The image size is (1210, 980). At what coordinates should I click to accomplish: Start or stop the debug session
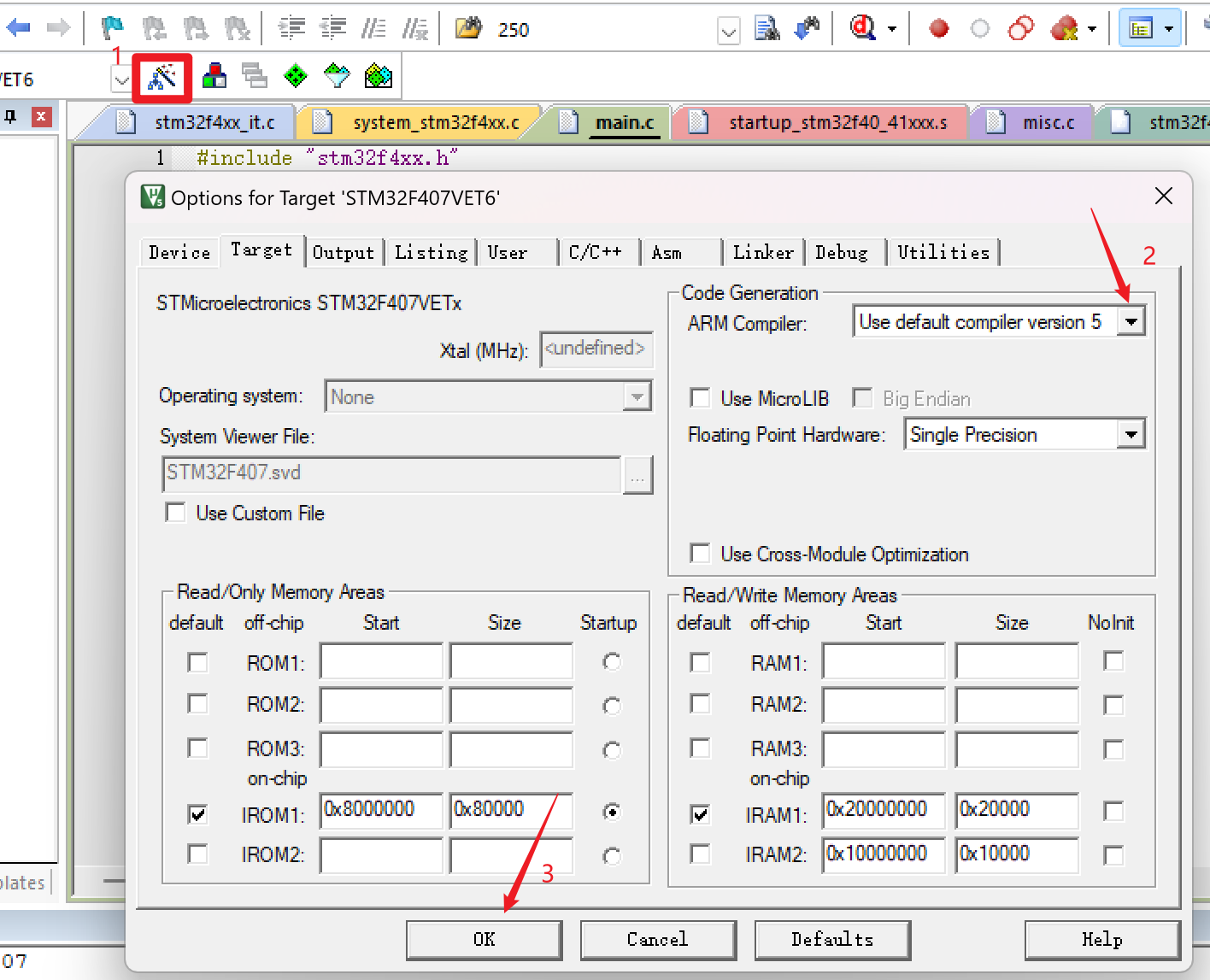pyautogui.click(x=862, y=29)
